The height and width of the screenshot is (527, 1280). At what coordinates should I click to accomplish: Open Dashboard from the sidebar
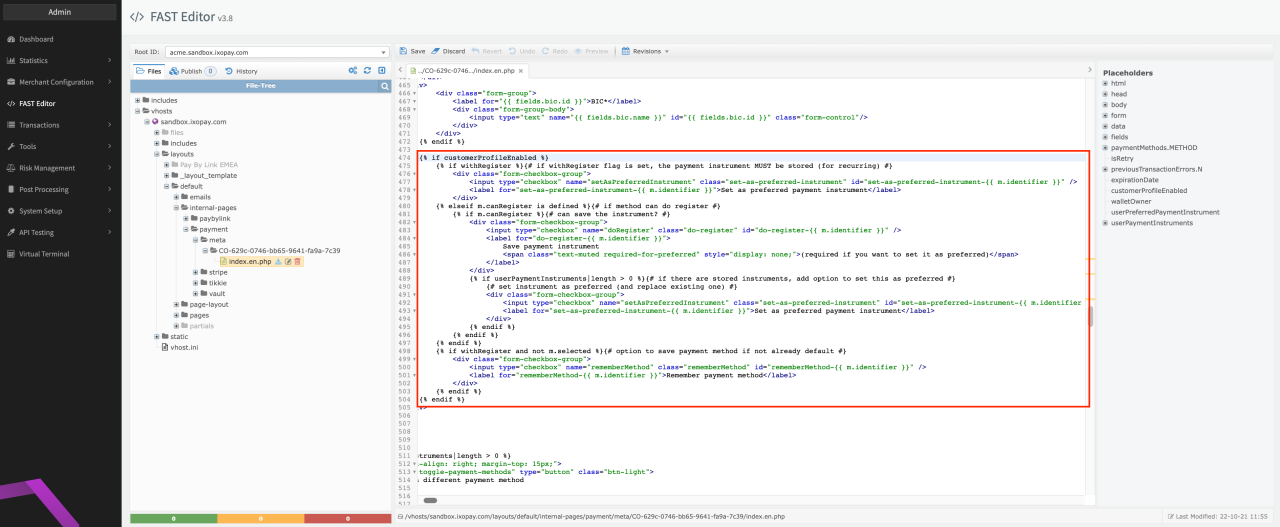pos(36,39)
